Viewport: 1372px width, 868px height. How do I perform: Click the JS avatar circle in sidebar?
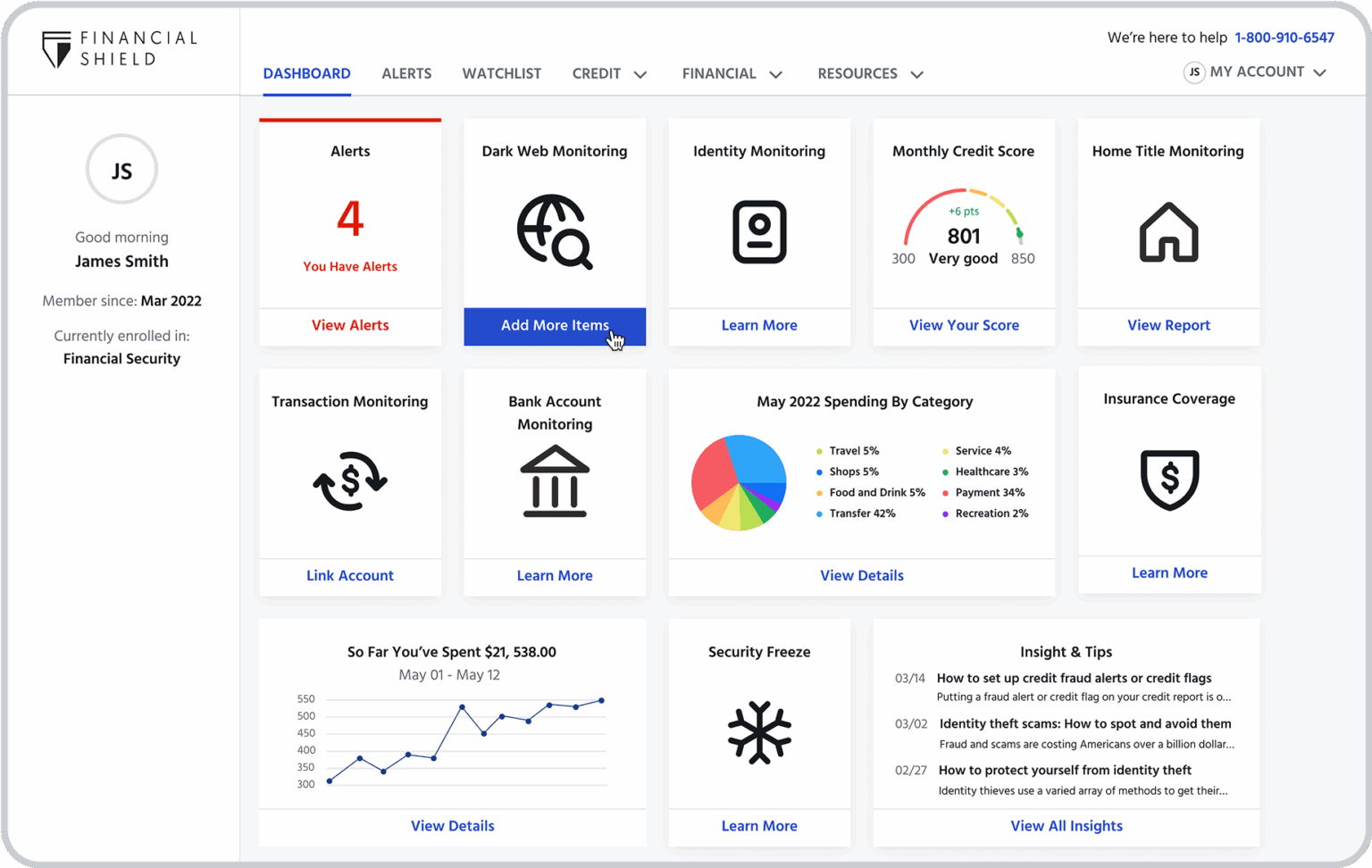(x=121, y=169)
